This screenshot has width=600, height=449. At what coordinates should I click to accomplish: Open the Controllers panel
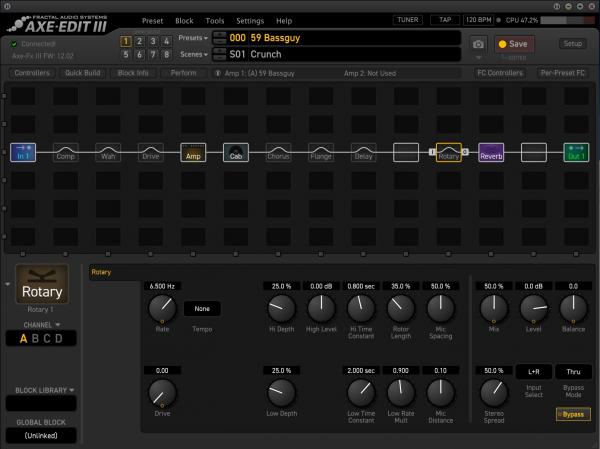point(32,73)
